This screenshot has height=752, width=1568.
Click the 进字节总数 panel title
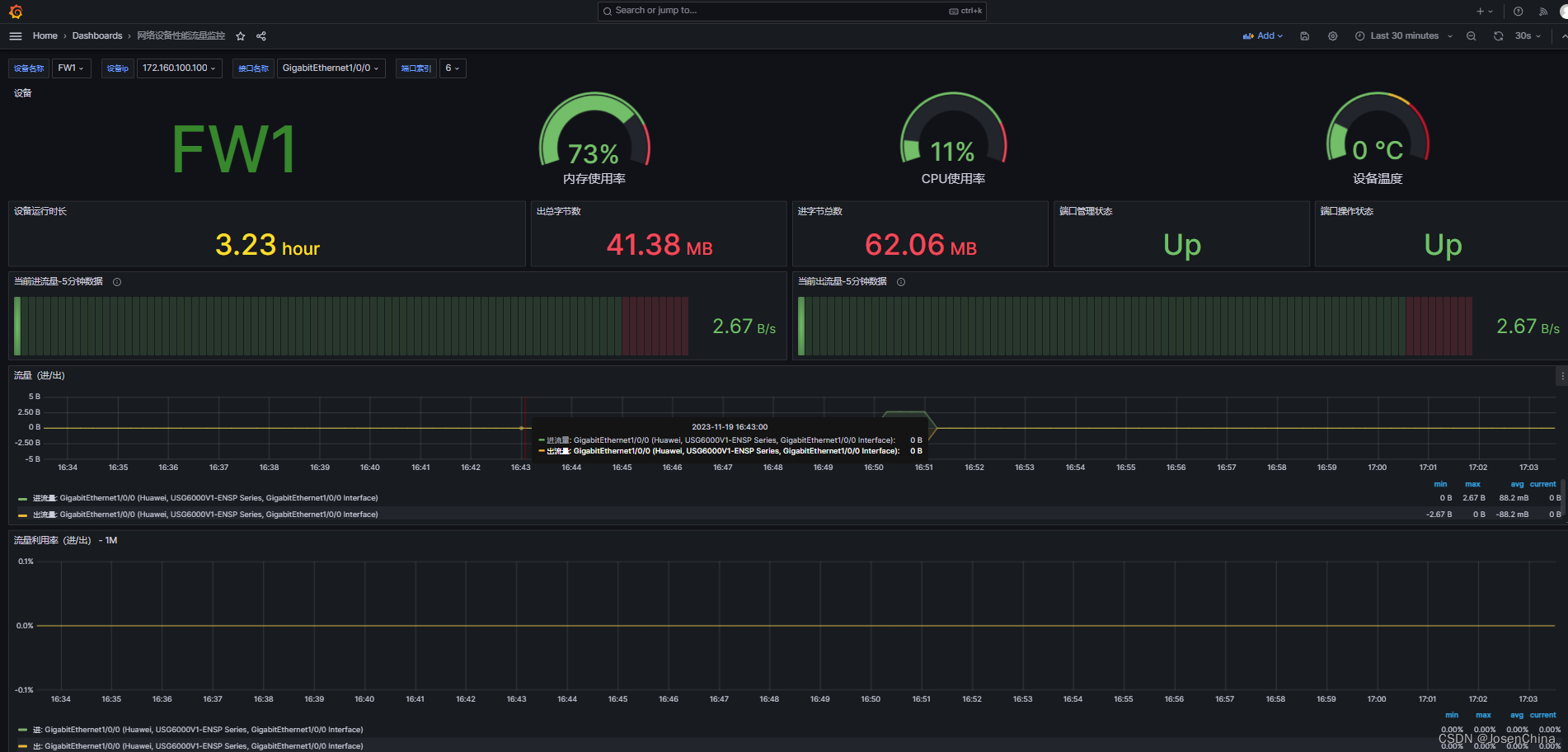pos(819,211)
